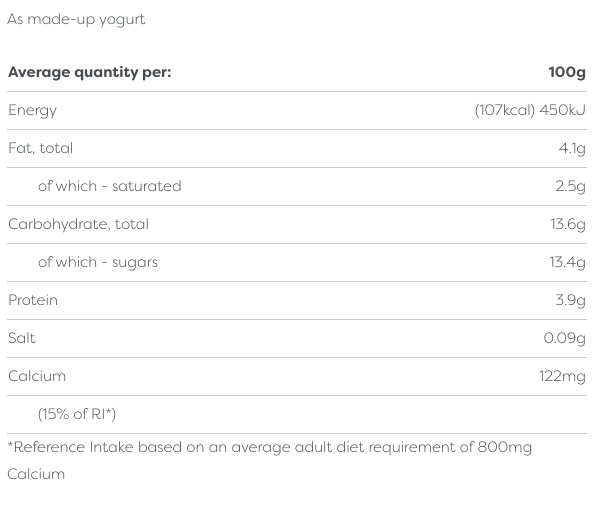Viewport: 616px width, 509px height.
Task: Select the "Fat, total" row label
Action: tap(40, 148)
